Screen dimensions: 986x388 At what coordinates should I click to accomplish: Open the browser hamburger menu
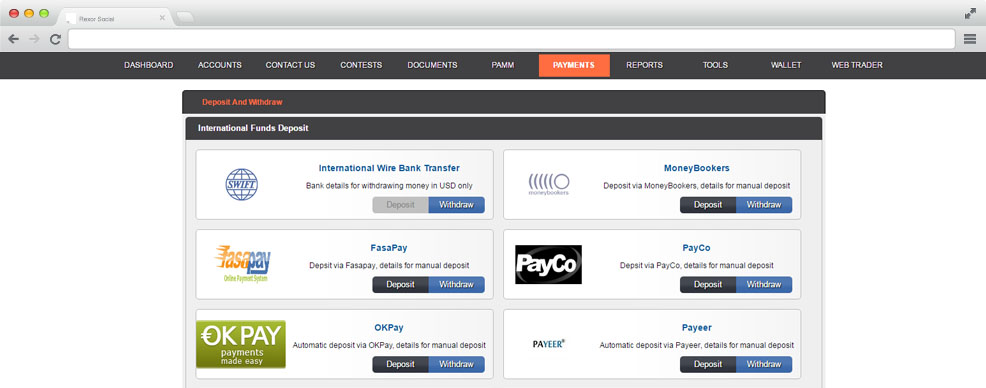pyautogui.click(x=970, y=39)
